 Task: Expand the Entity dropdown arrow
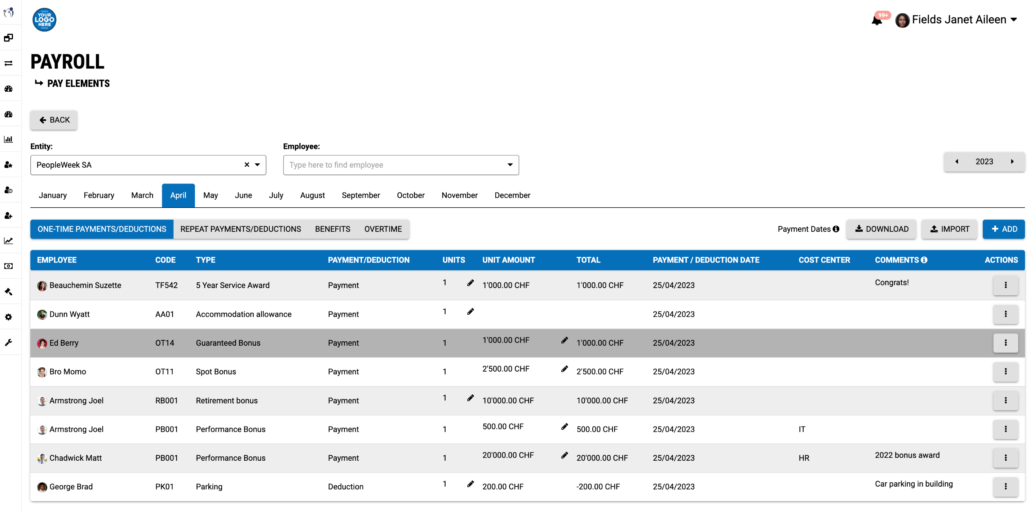(x=258, y=165)
